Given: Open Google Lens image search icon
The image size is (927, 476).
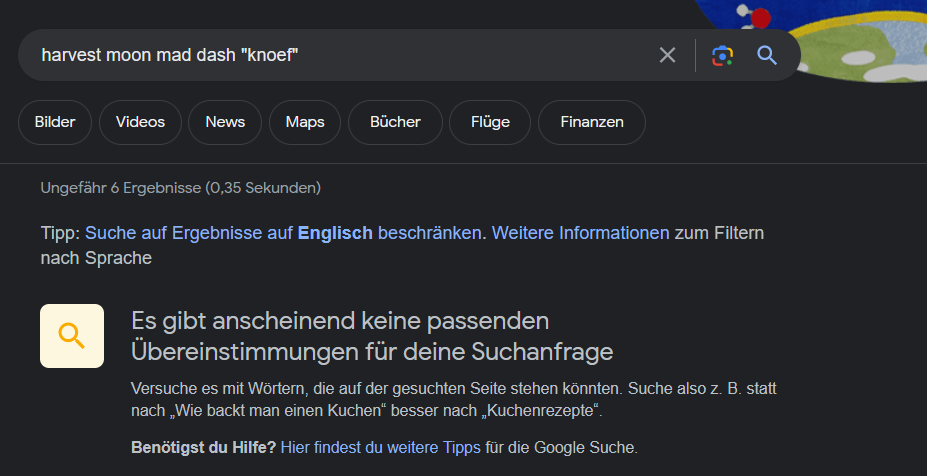Looking at the screenshot, I should [x=722, y=56].
